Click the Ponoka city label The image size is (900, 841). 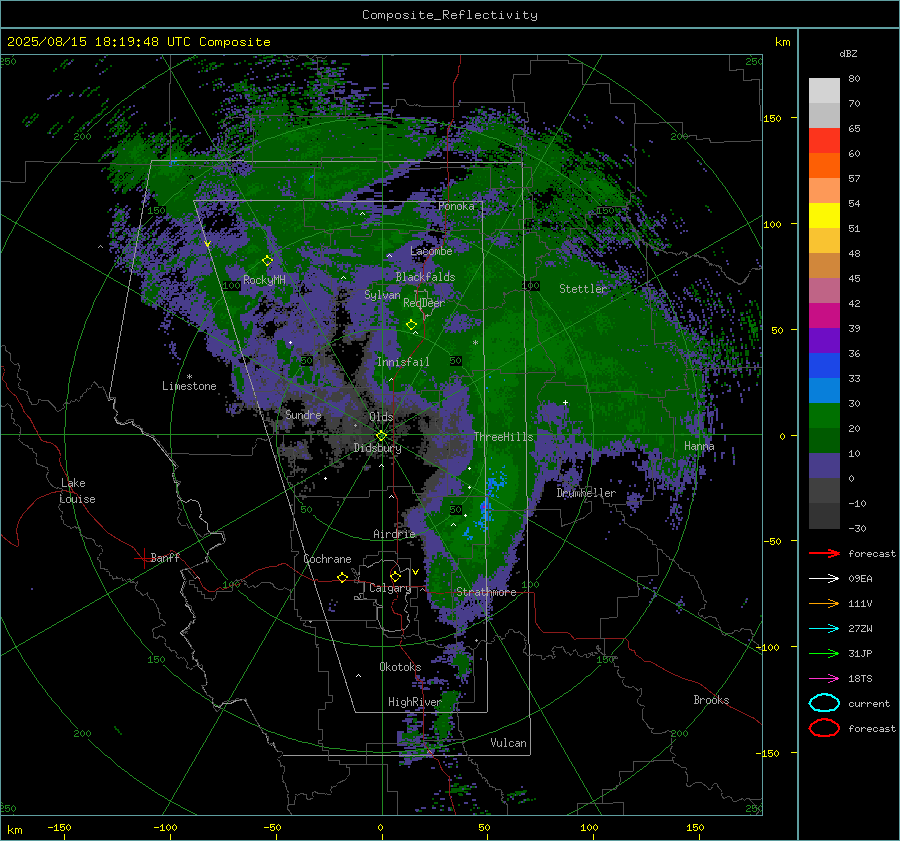tap(456, 206)
